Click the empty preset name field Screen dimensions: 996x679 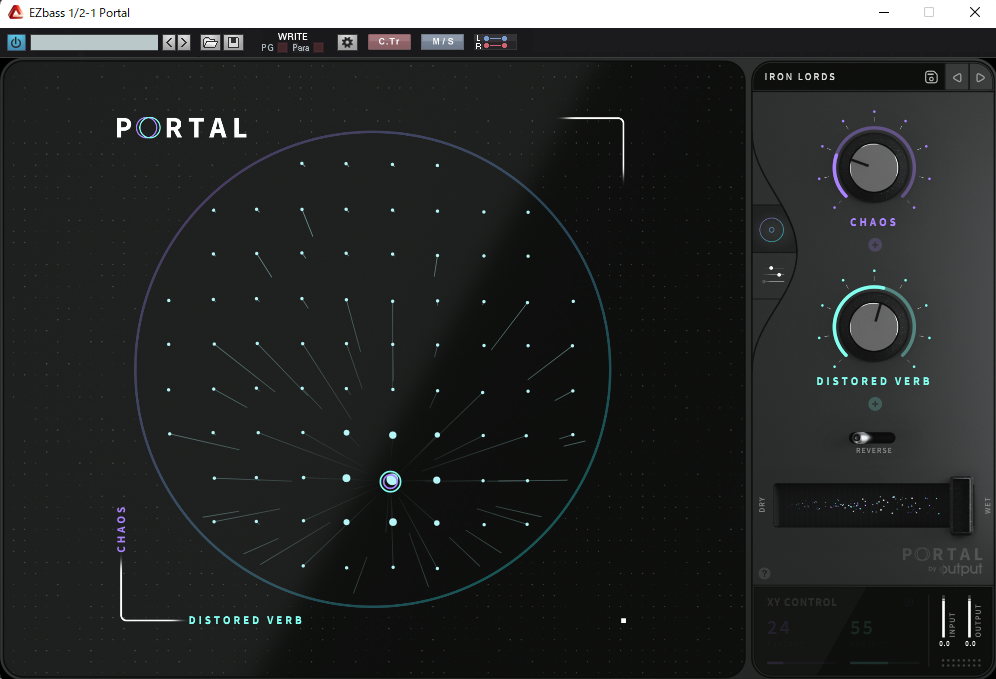coord(94,43)
